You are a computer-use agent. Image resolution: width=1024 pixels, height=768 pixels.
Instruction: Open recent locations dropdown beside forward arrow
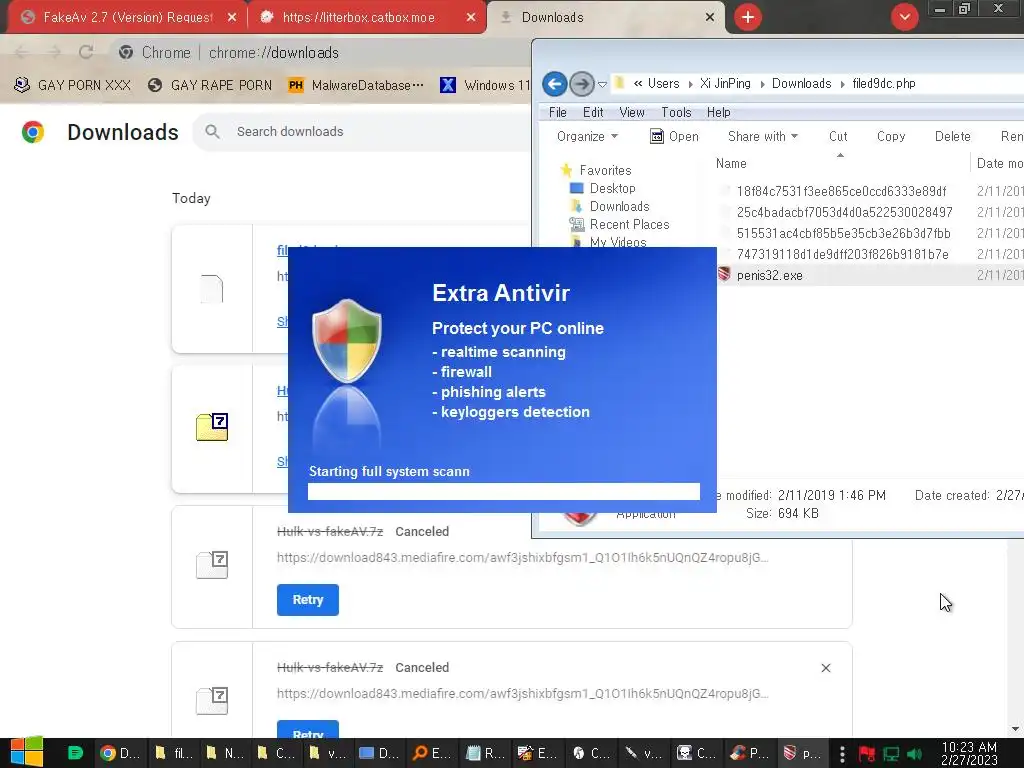pos(602,84)
